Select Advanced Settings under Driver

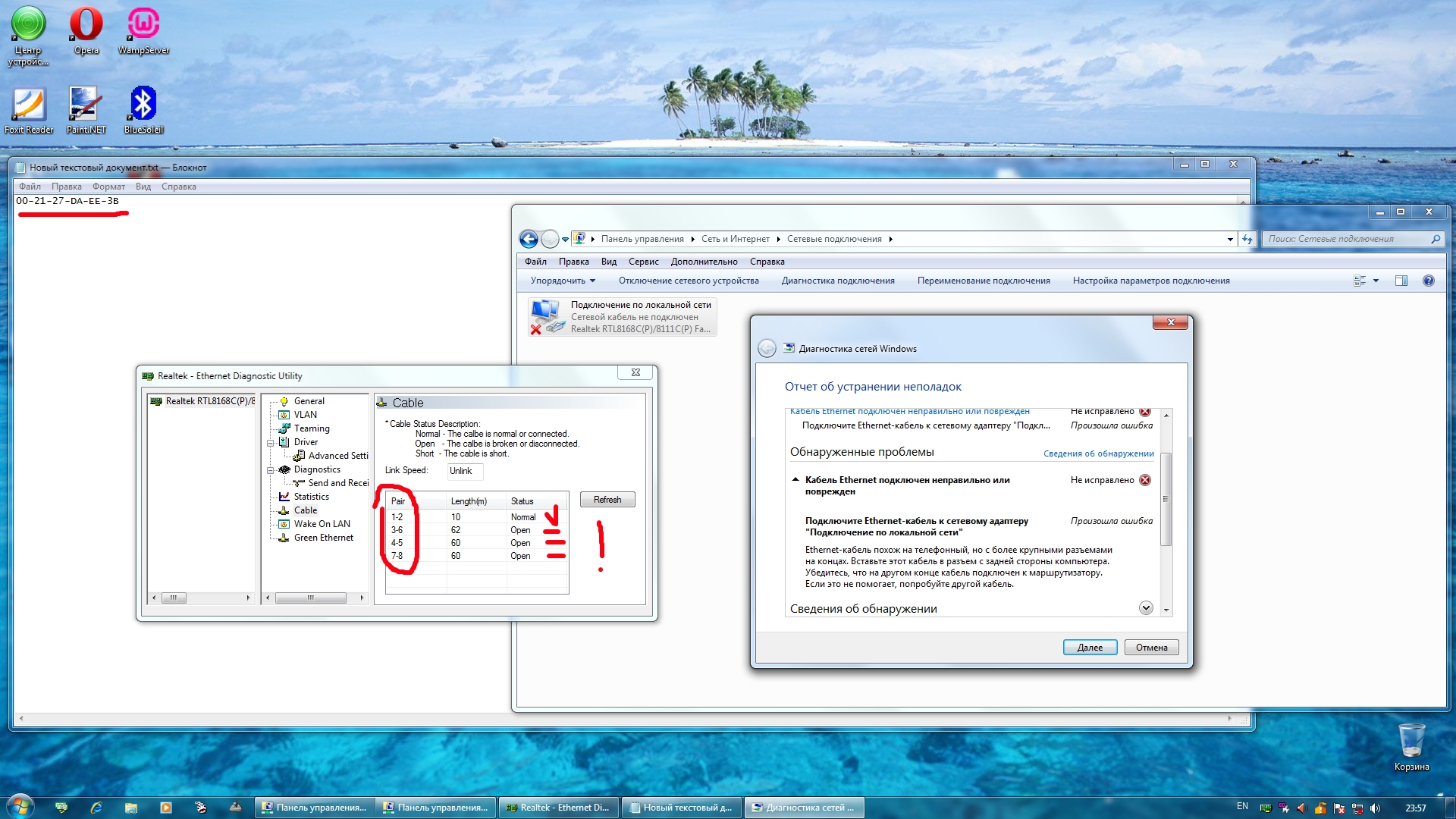click(x=338, y=456)
